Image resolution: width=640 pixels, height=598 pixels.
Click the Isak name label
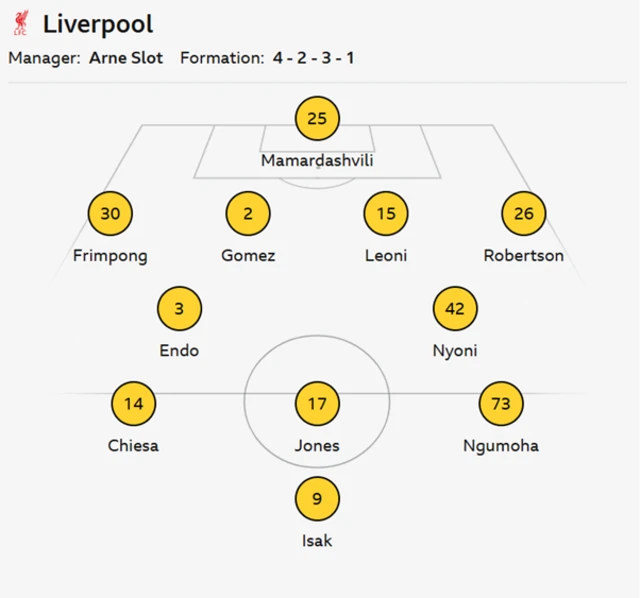317,541
